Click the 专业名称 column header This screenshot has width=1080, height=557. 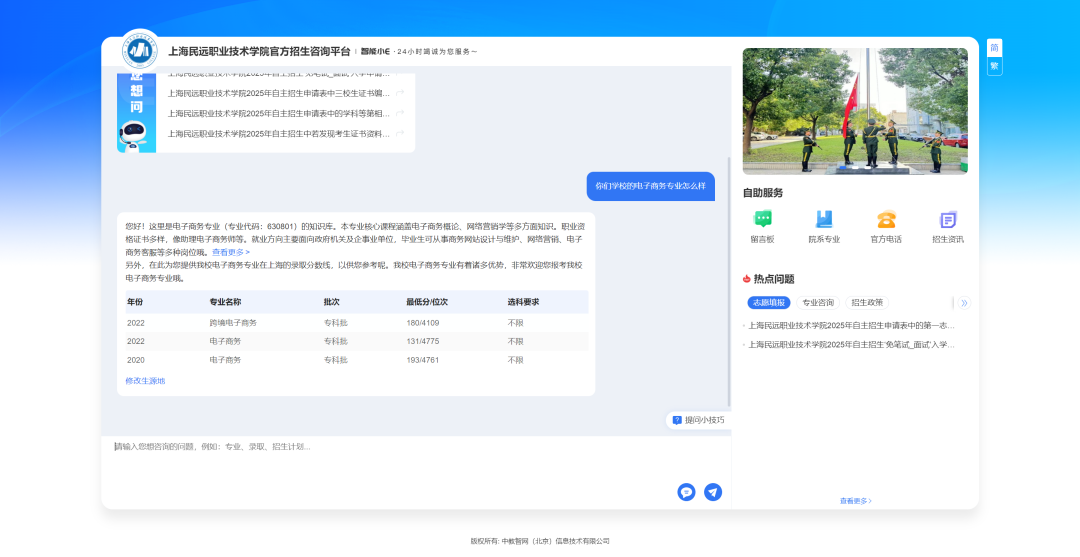(x=225, y=302)
